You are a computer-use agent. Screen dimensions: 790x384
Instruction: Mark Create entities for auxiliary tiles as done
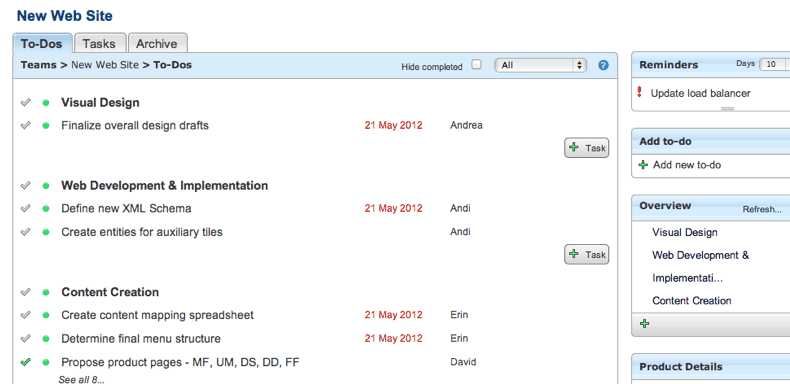(25, 232)
